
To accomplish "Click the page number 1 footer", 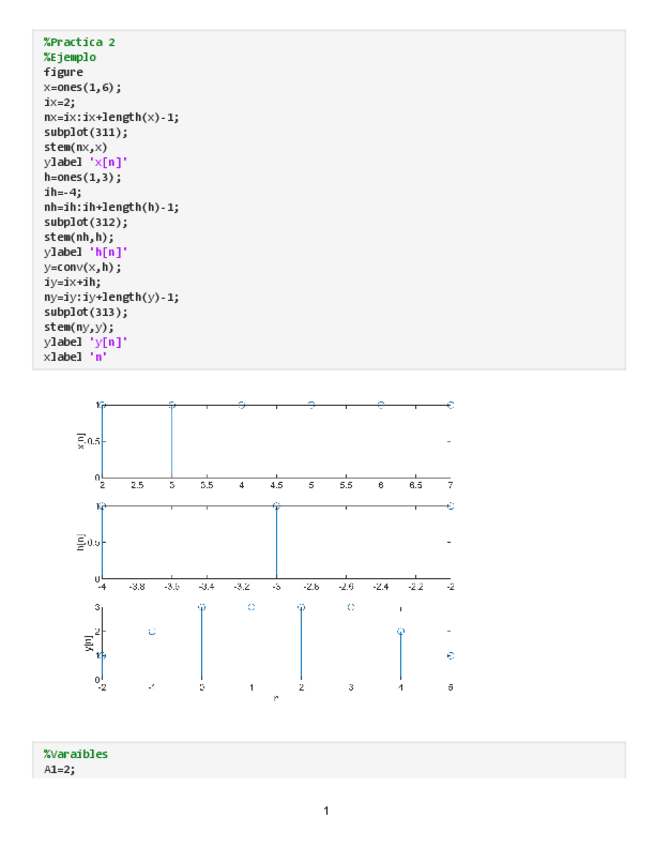I will pos(326,810).
